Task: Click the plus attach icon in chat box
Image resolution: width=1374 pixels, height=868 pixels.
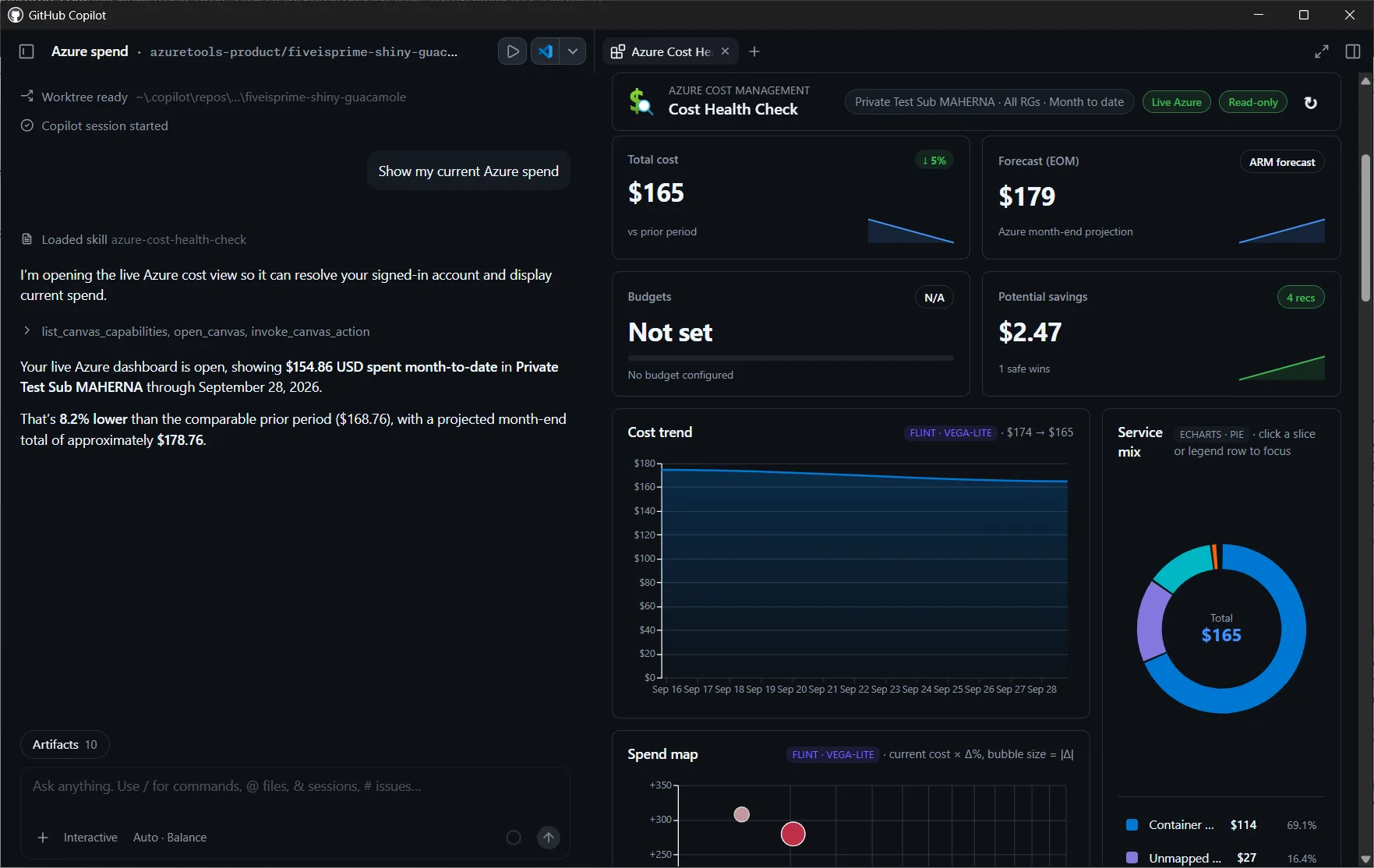Action: (x=43, y=838)
